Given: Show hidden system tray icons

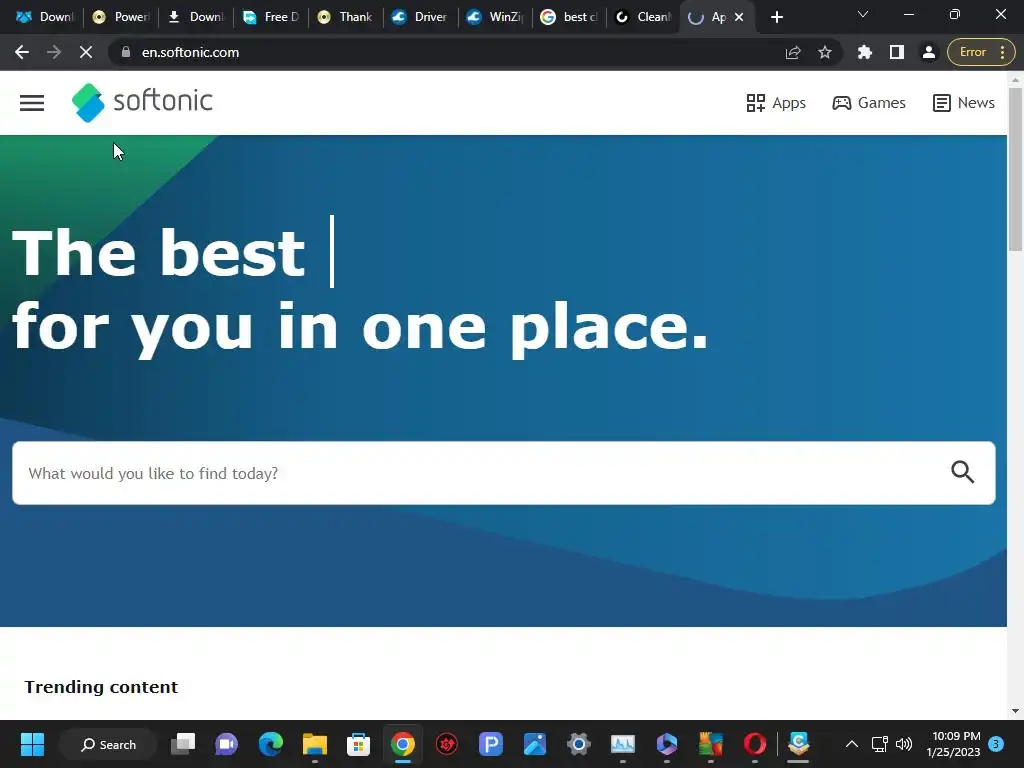Looking at the screenshot, I should point(852,744).
